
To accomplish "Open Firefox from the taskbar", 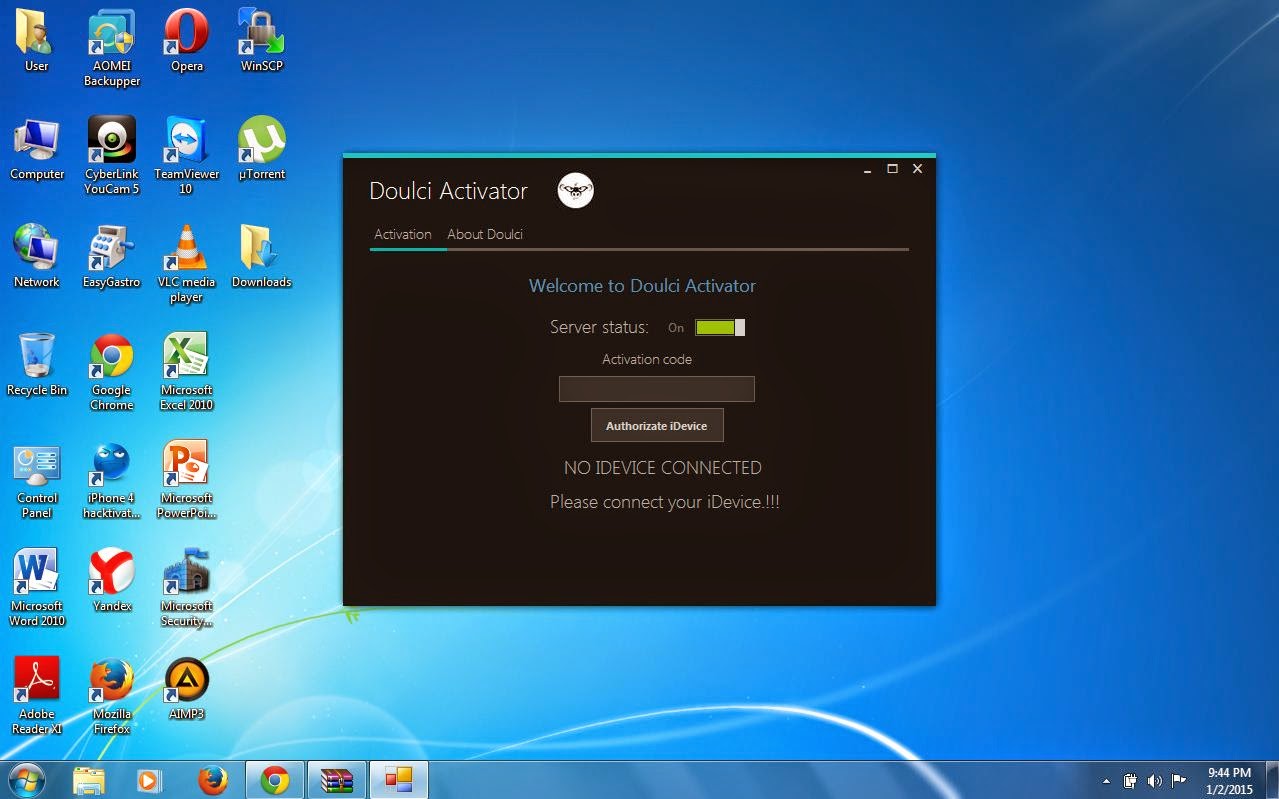I will (x=212, y=780).
